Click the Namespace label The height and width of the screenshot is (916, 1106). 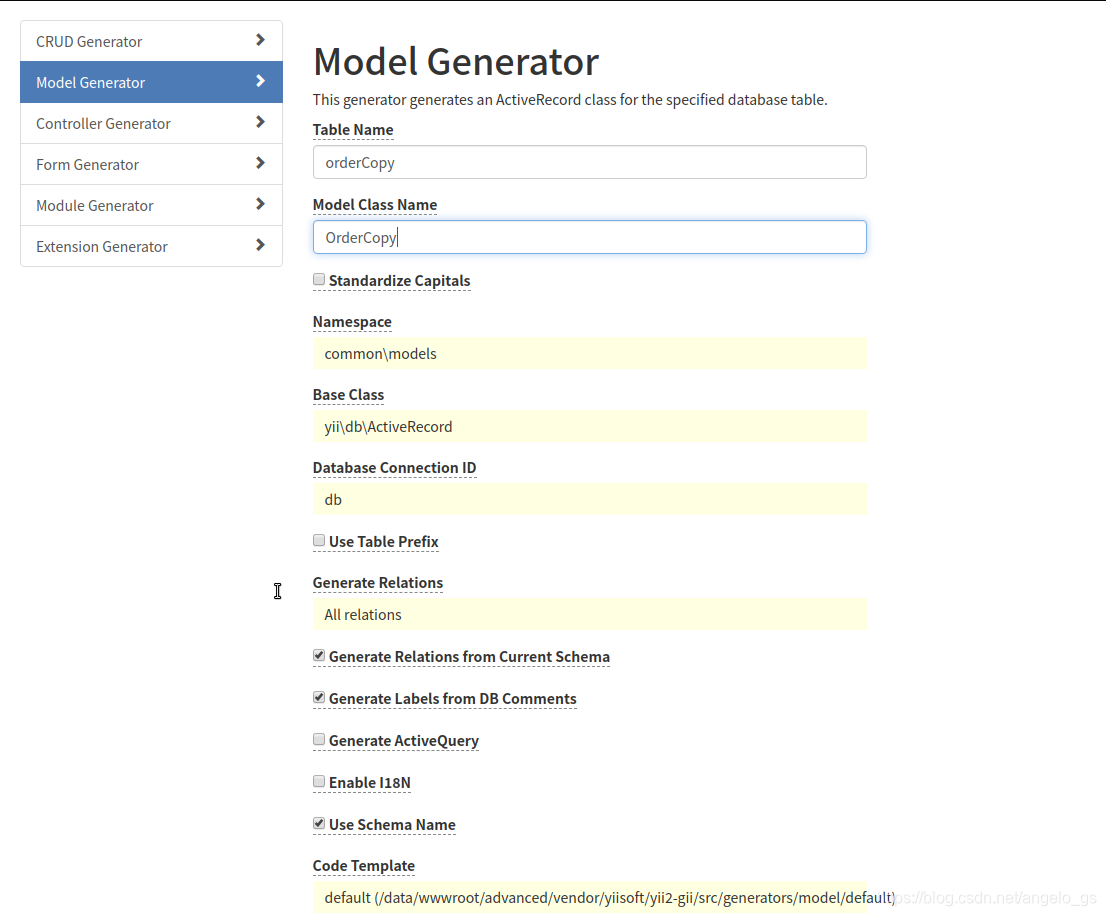352,322
